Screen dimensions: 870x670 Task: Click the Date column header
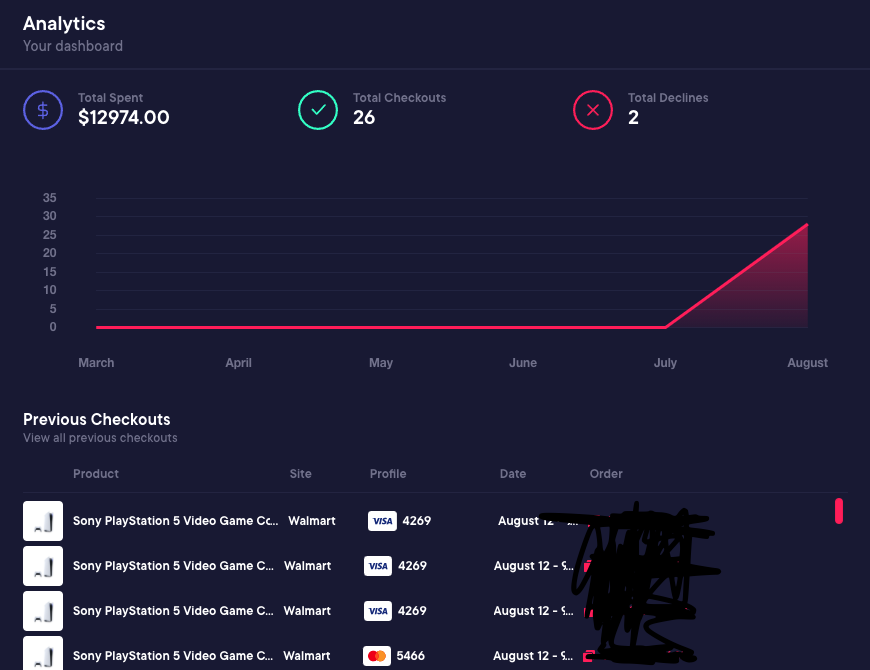[x=513, y=474]
